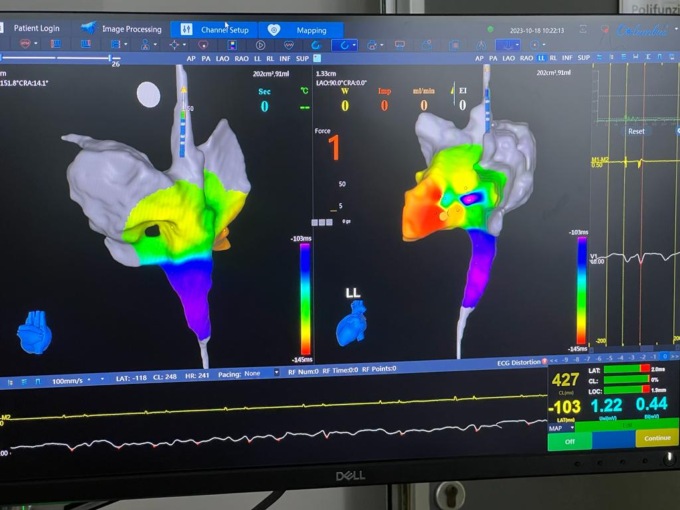Select INF view in left map panel
This screenshot has width=680, height=510.
(285, 59)
